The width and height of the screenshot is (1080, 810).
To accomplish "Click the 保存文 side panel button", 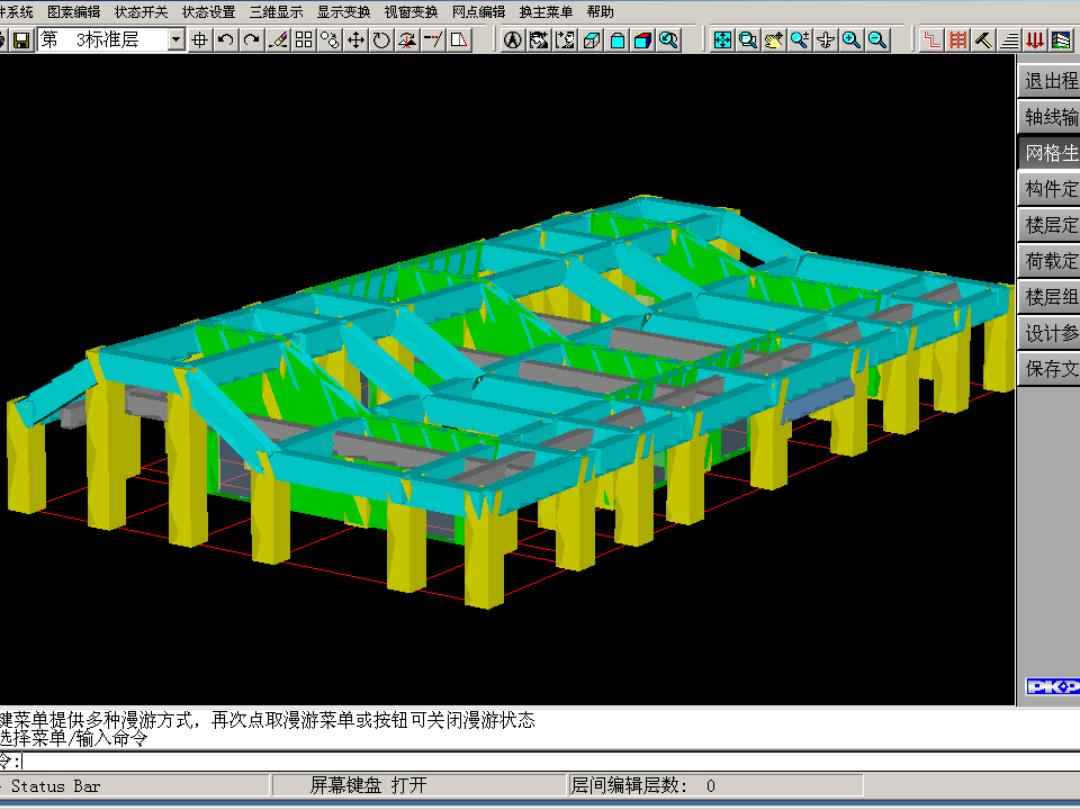I will tap(1050, 369).
